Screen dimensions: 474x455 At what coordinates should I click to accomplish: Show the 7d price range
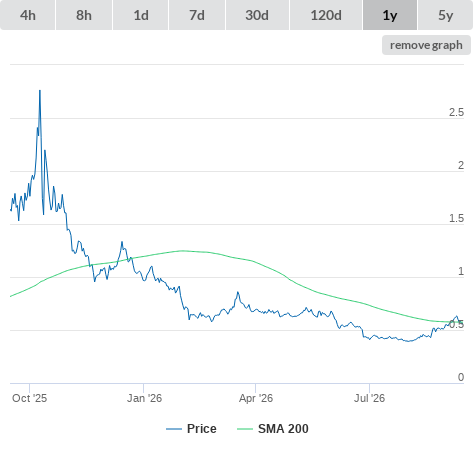(197, 15)
